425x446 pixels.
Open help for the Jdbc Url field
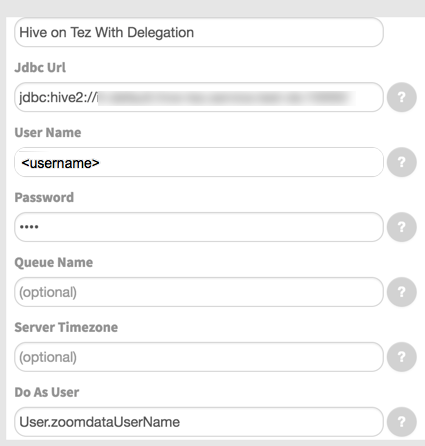[x=402, y=97]
